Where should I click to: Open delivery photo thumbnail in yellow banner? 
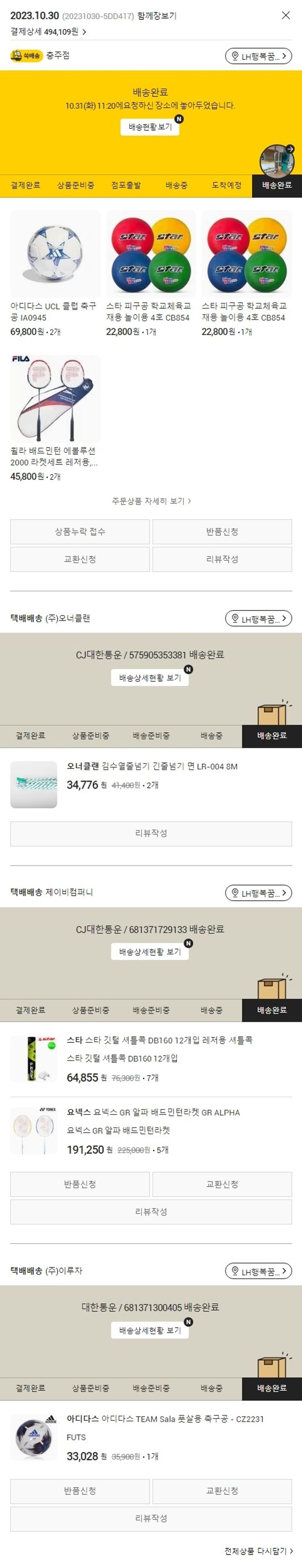coord(277,161)
